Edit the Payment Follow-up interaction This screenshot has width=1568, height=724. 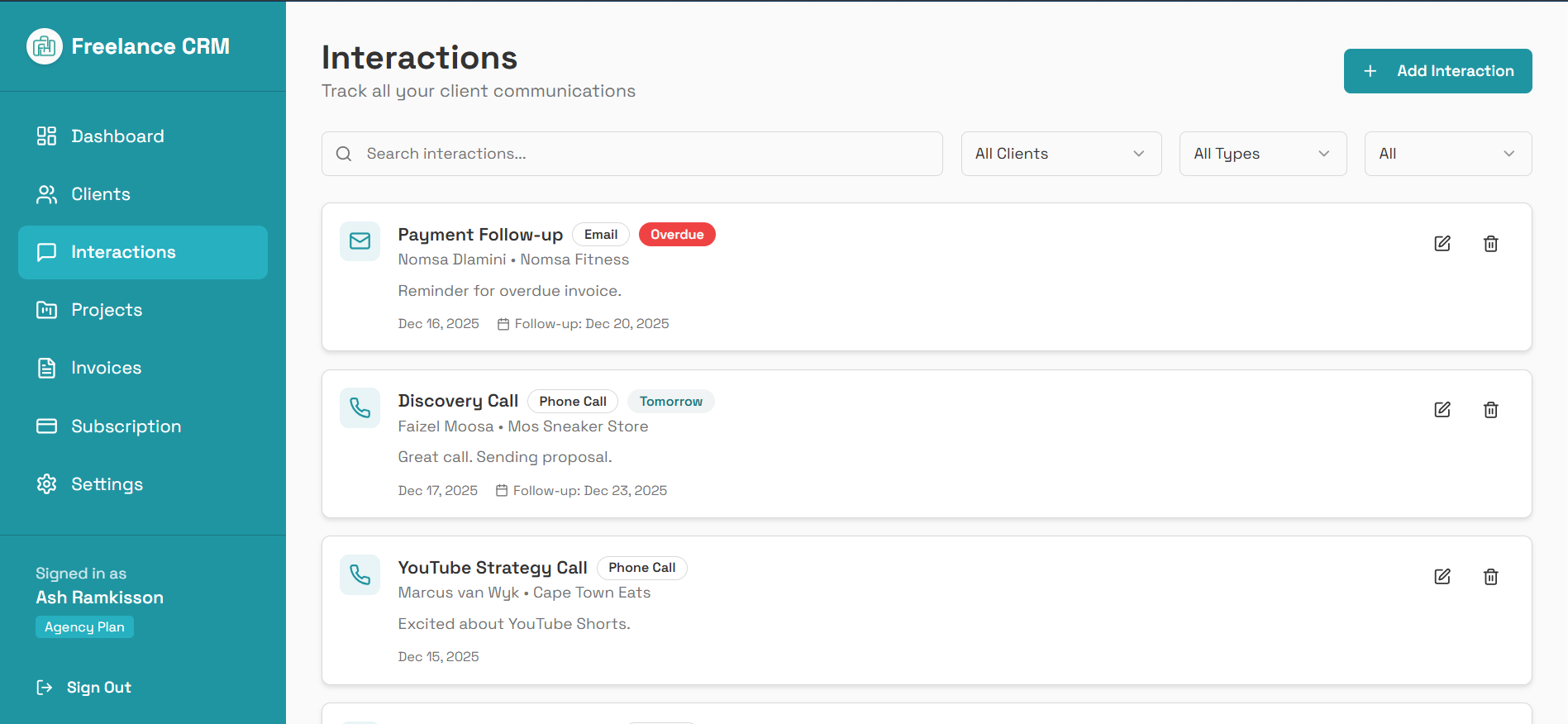point(1442,243)
